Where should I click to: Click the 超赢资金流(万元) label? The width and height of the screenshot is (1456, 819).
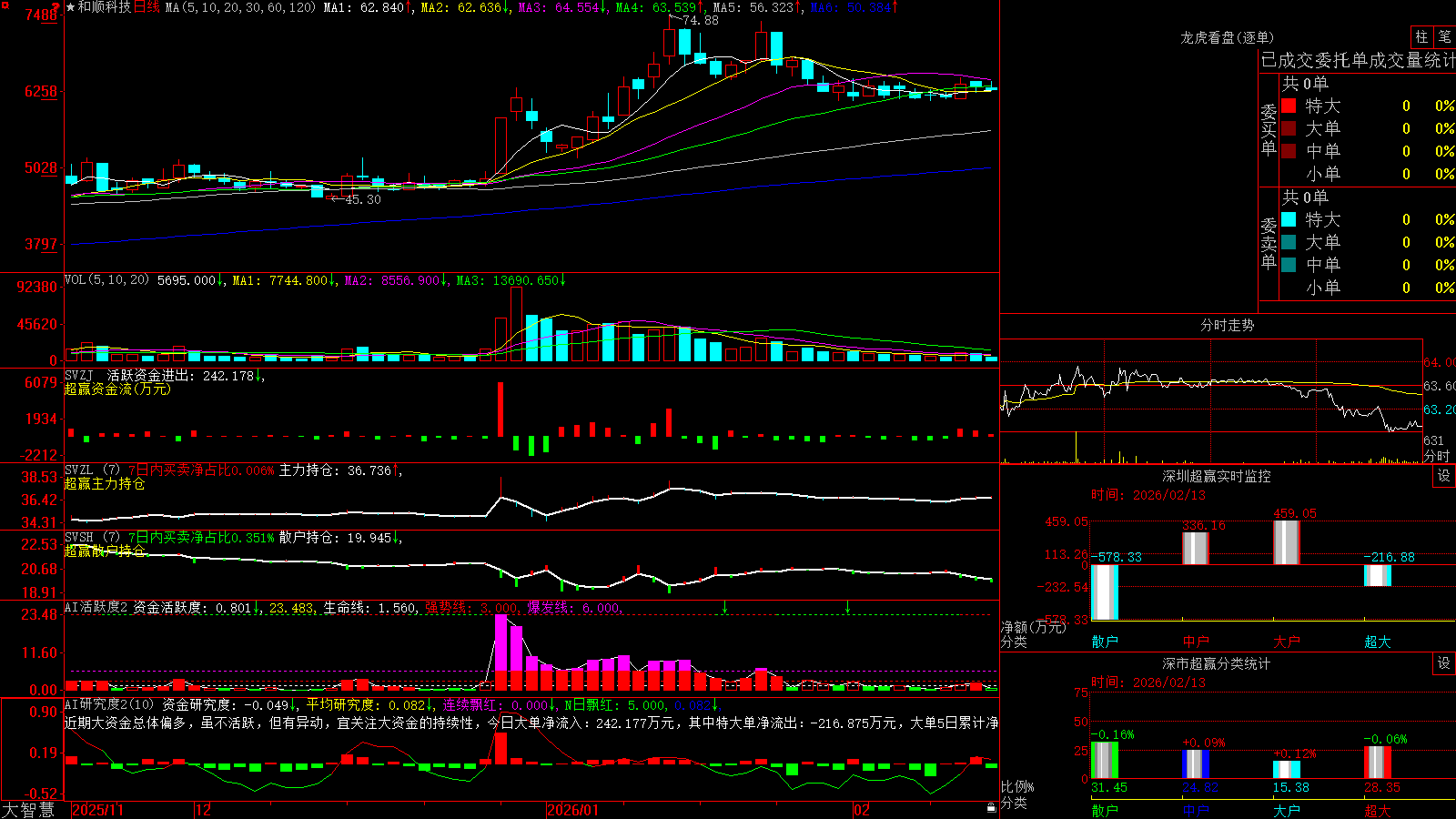pyautogui.click(x=117, y=389)
